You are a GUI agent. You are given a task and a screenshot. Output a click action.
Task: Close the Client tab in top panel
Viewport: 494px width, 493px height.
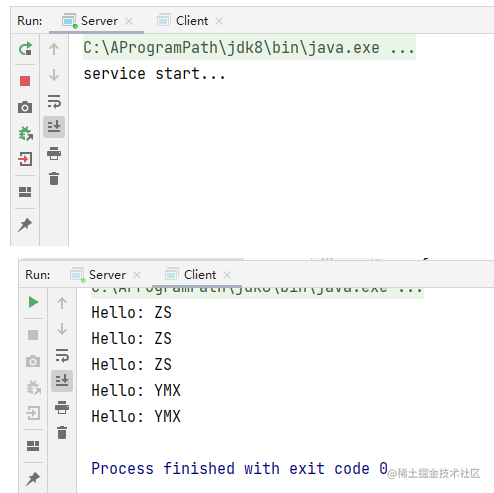pos(219,21)
